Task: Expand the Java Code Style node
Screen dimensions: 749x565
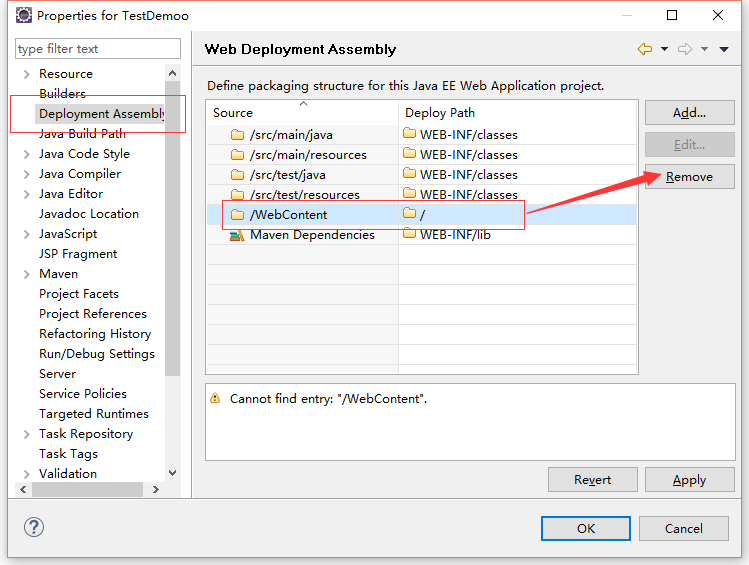Action: [x=27, y=154]
